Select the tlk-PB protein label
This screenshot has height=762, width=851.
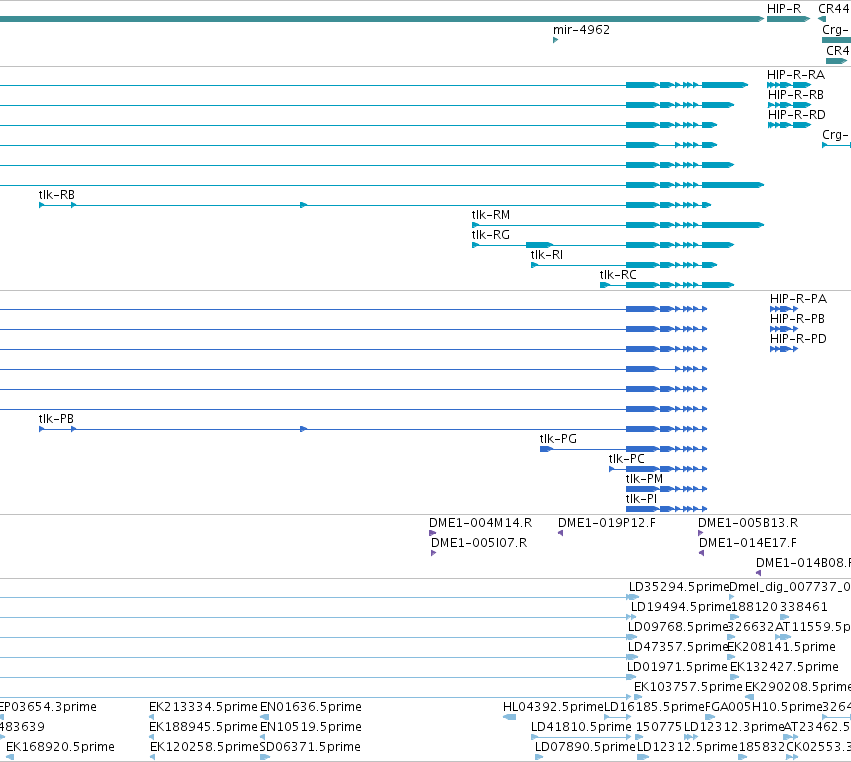pos(56,419)
